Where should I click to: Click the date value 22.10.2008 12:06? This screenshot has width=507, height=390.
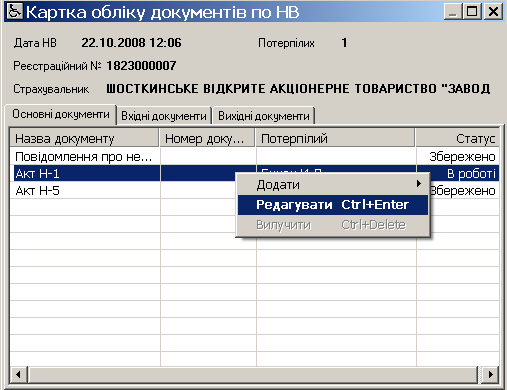click(x=131, y=43)
